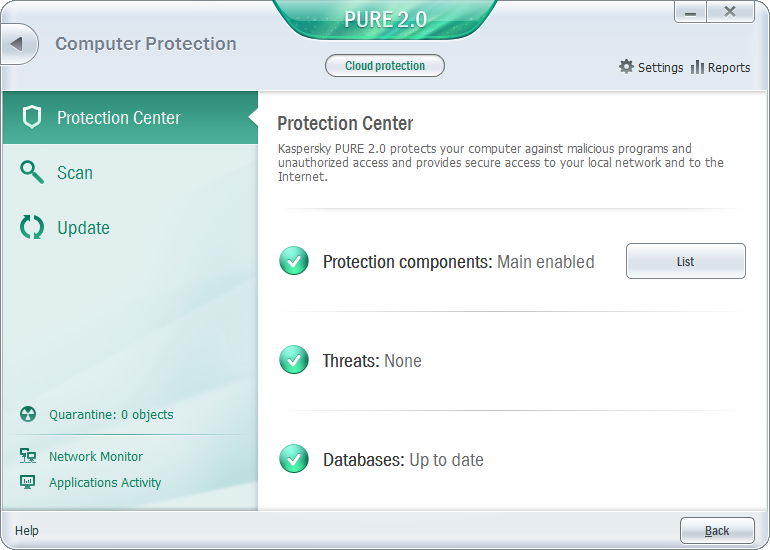
Task: Select the Protection Center sidebar item
Action: coord(118,118)
